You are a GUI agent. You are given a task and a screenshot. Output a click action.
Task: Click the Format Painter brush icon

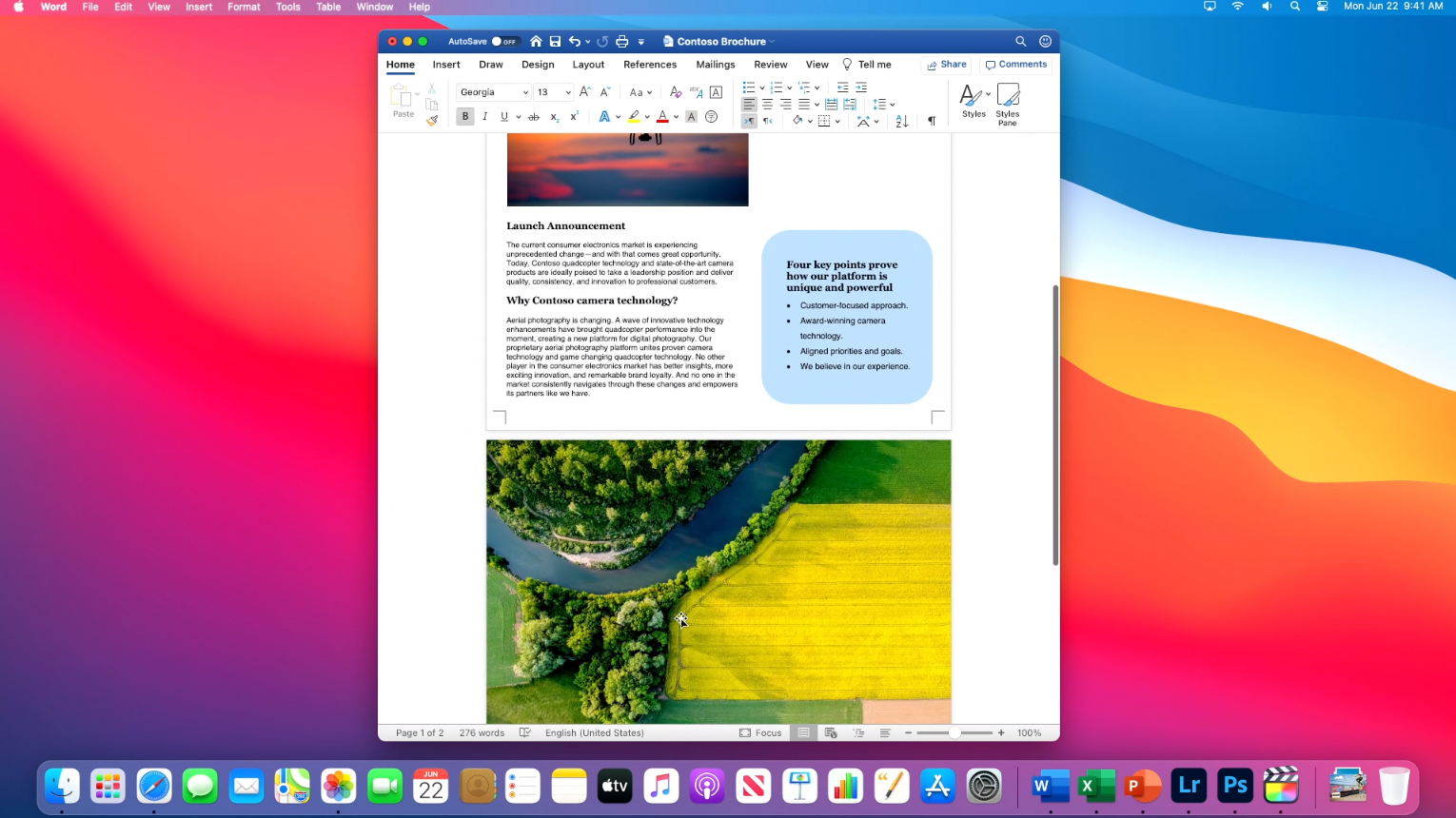pos(432,121)
